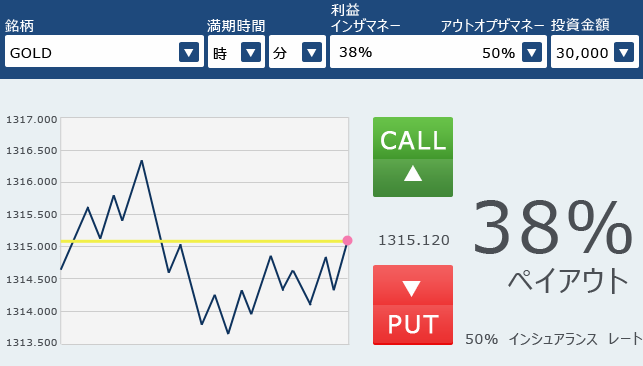Click the current rate 1315.120 label
Image resolution: width=643 pixels, height=366 pixels.
[x=414, y=240]
